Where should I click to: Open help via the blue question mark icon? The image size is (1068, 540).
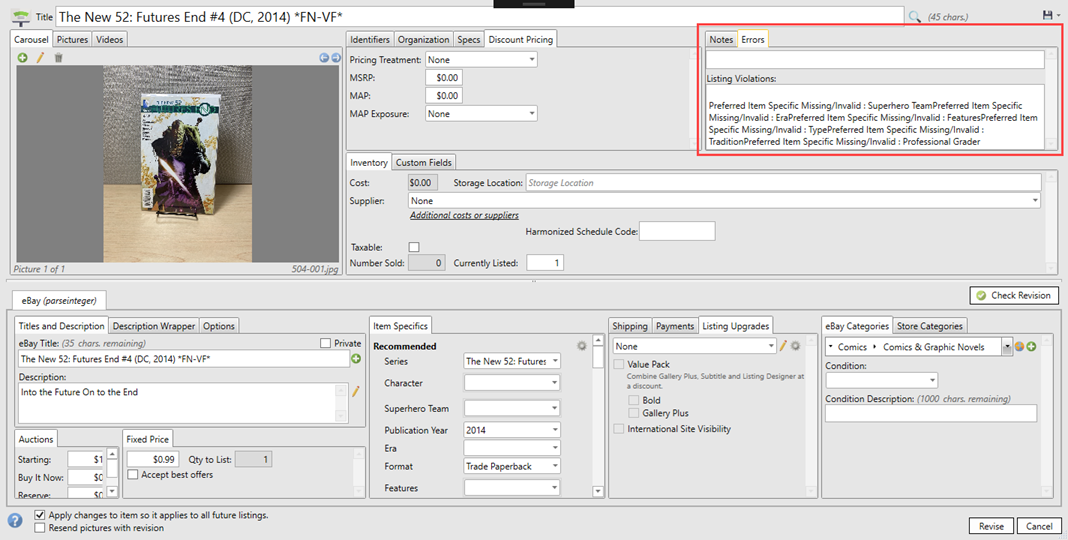tap(15, 521)
